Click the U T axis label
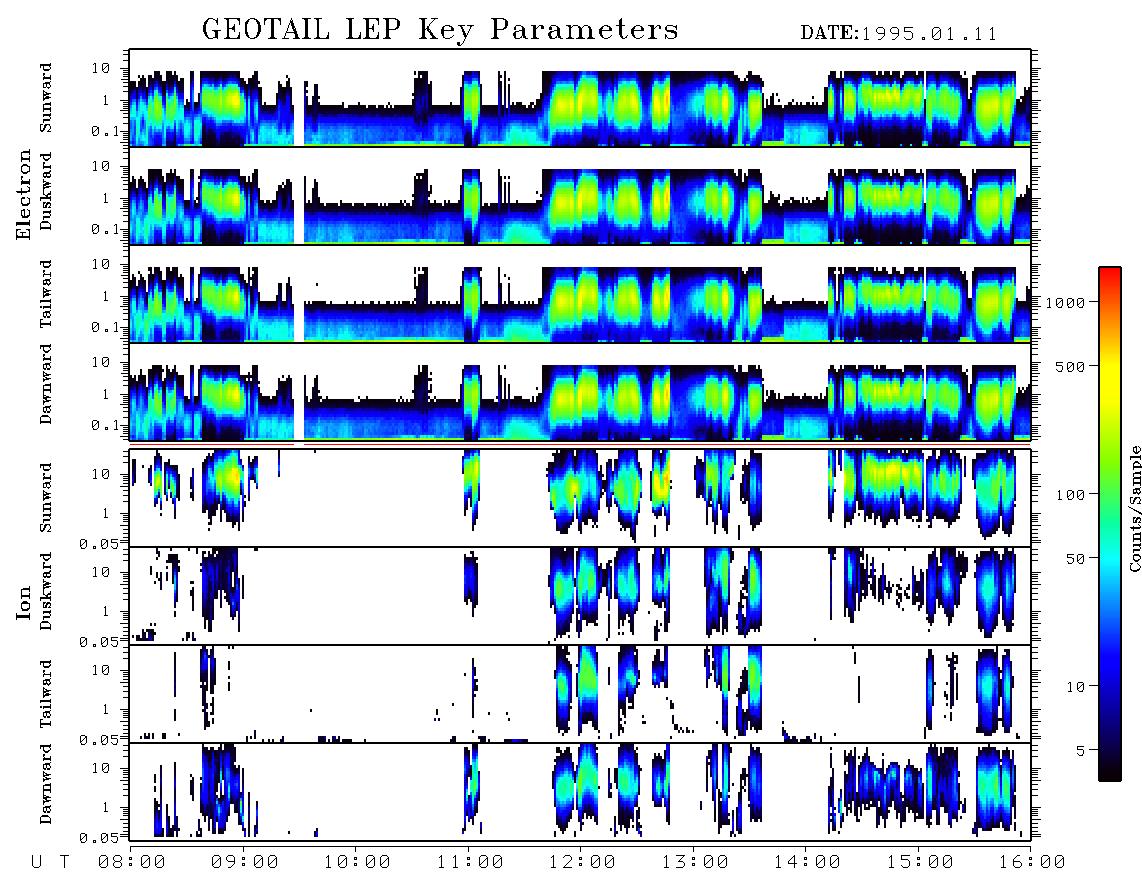The height and width of the screenshot is (880, 1142). pyautogui.click(x=50, y=862)
